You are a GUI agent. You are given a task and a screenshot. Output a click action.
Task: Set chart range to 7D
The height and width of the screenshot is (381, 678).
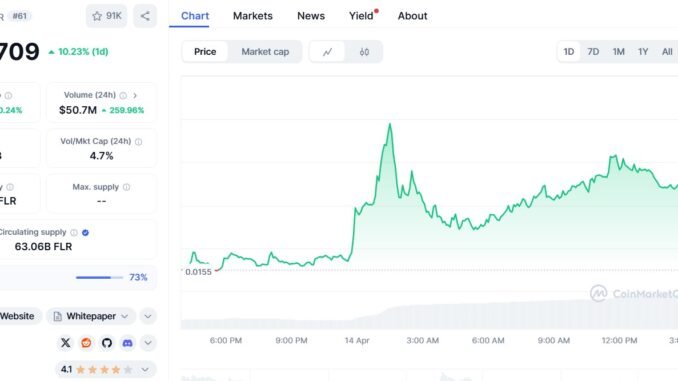pyautogui.click(x=593, y=52)
